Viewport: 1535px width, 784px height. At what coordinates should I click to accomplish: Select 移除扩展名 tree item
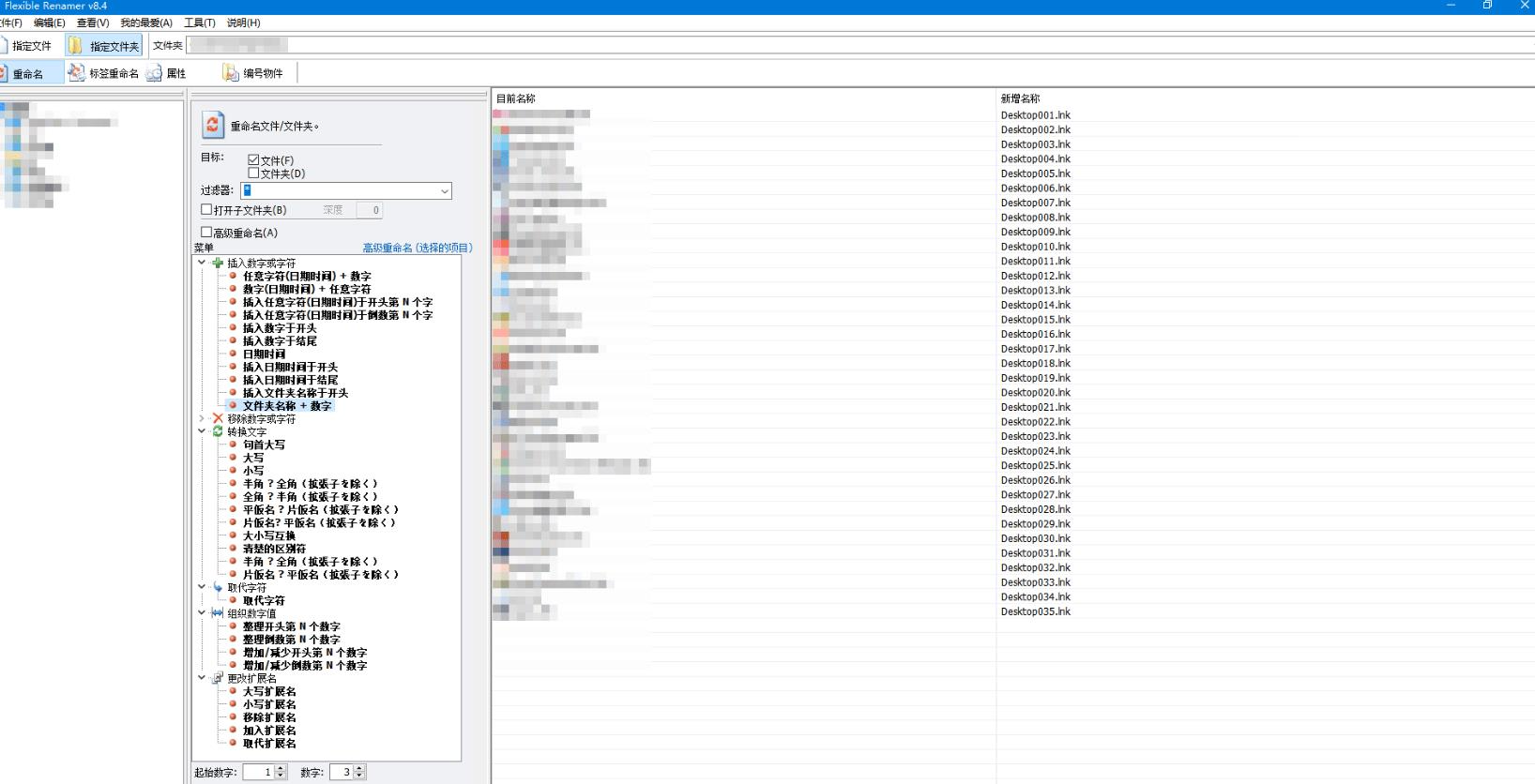269,717
